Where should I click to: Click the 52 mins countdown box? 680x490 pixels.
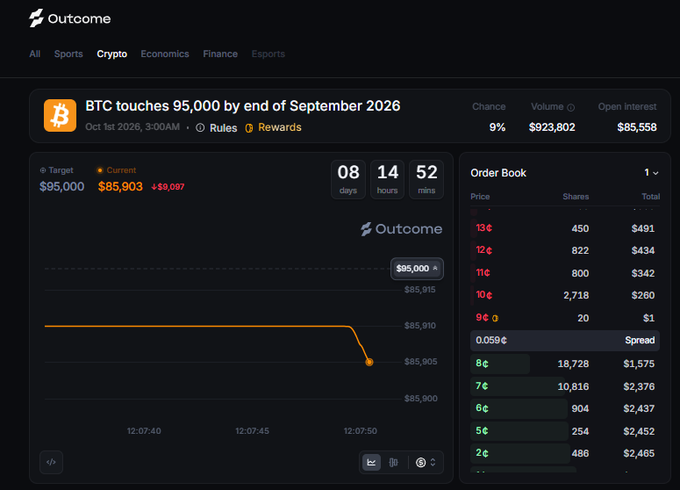click(426, 180)
